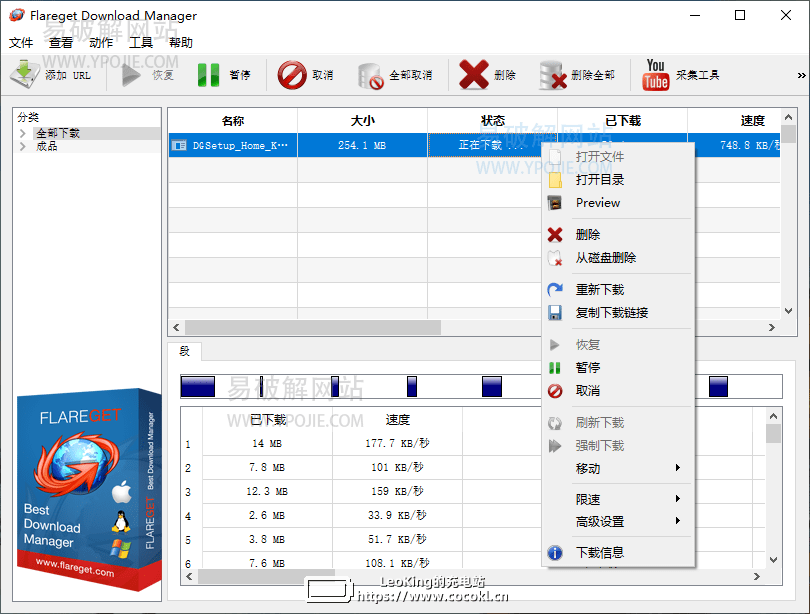Click the segments table horizontal scrollbar thumb

267,577
